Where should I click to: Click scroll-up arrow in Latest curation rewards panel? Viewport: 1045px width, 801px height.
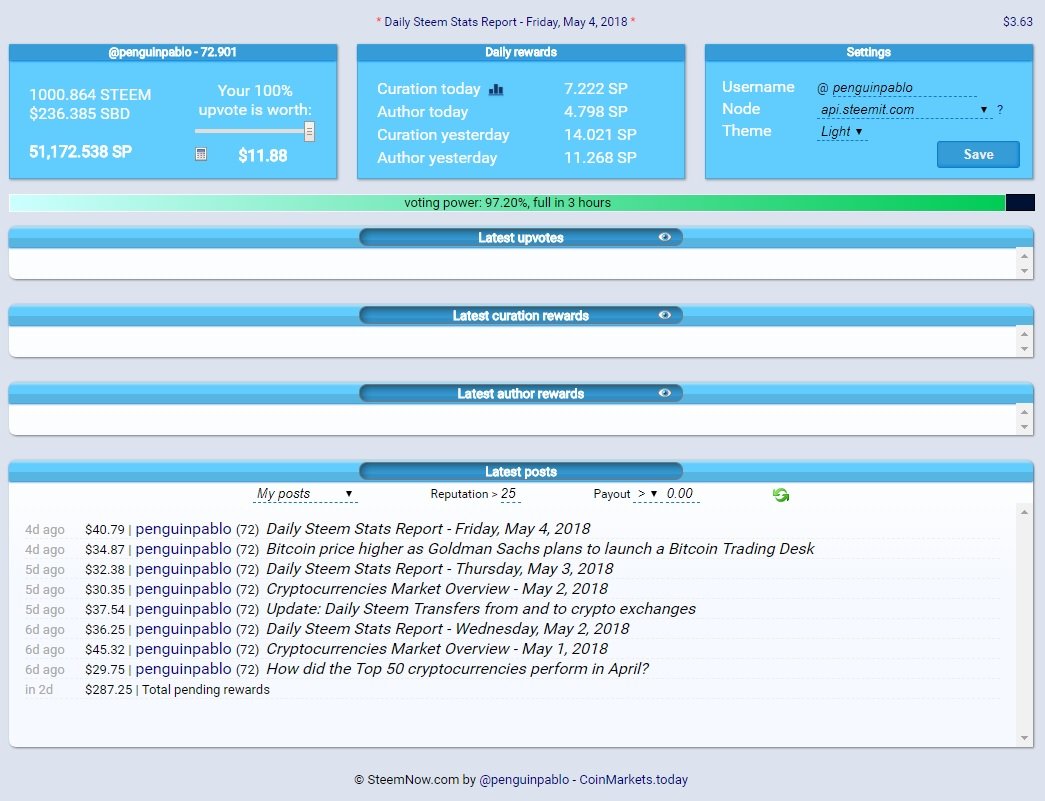(1024, 334)
